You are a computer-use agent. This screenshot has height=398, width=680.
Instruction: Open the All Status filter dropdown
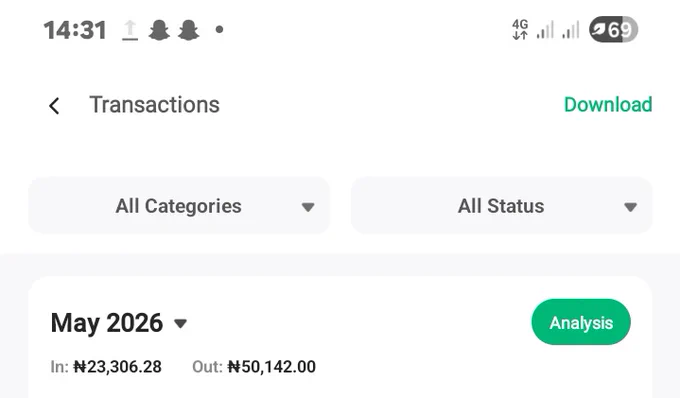502,206
